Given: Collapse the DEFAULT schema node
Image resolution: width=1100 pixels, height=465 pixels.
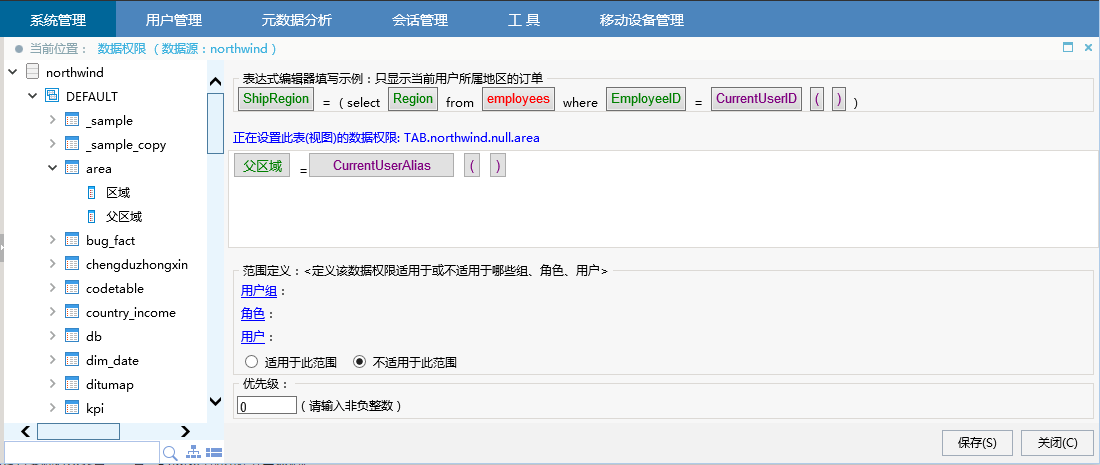Looking at the screenshot, I should 32,96.
